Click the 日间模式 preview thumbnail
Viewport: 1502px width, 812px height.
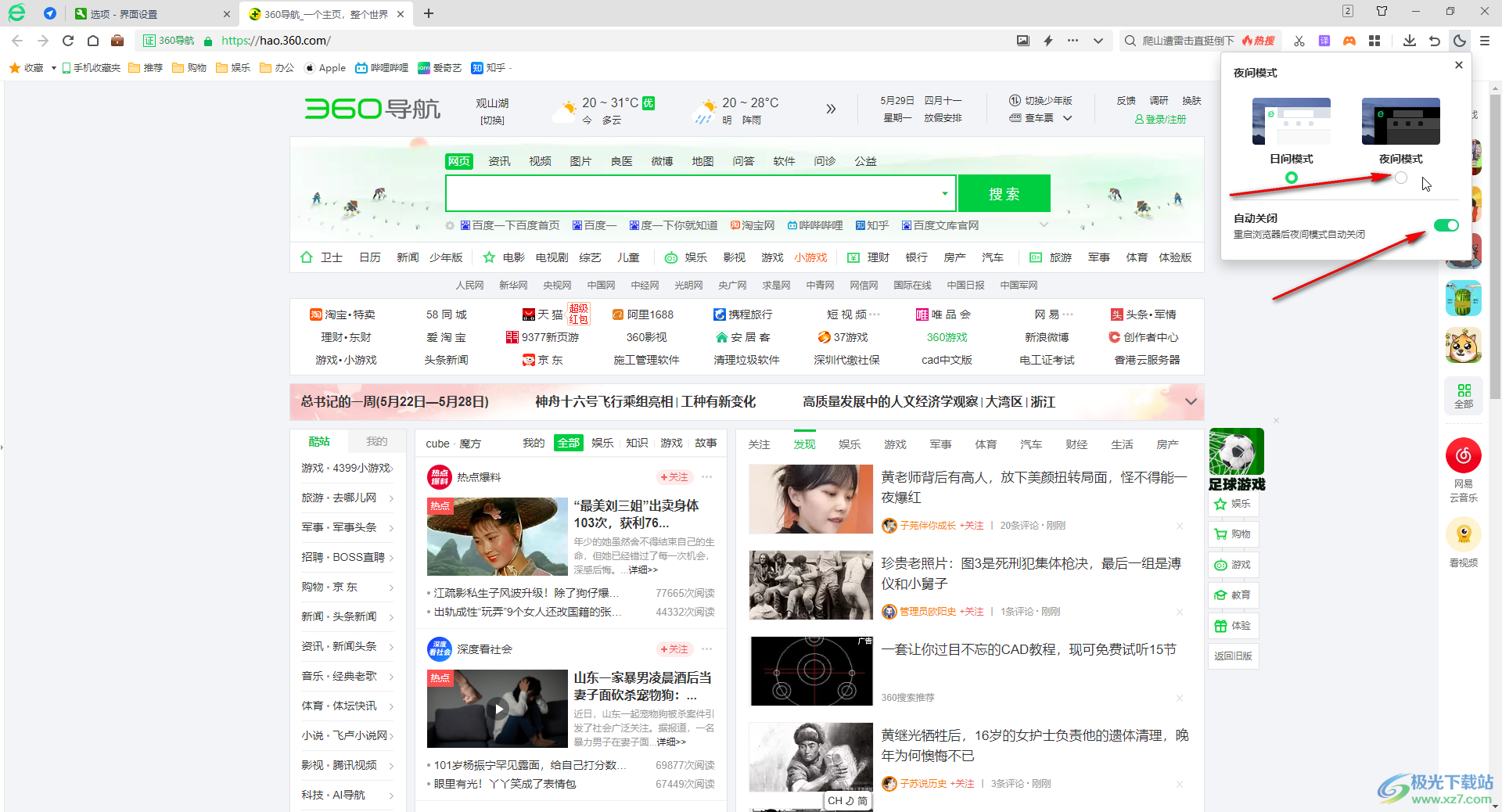(1291, 121)
